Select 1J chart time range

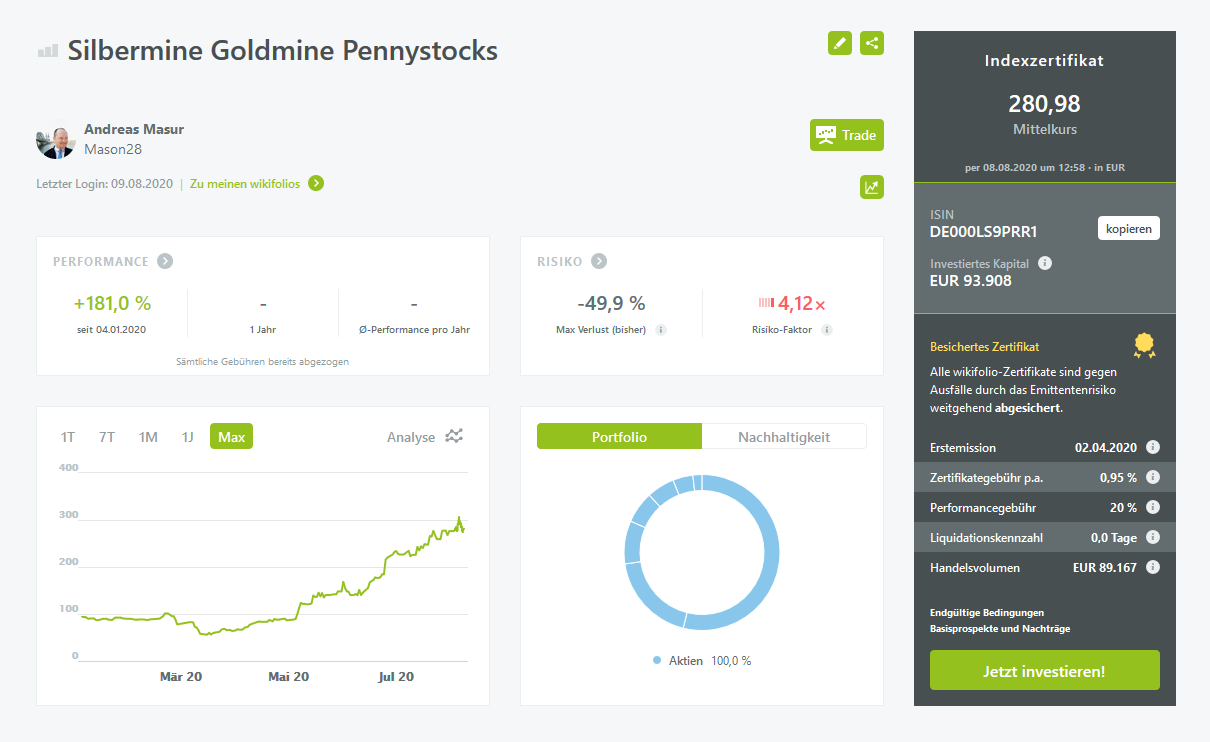point(187,437)
